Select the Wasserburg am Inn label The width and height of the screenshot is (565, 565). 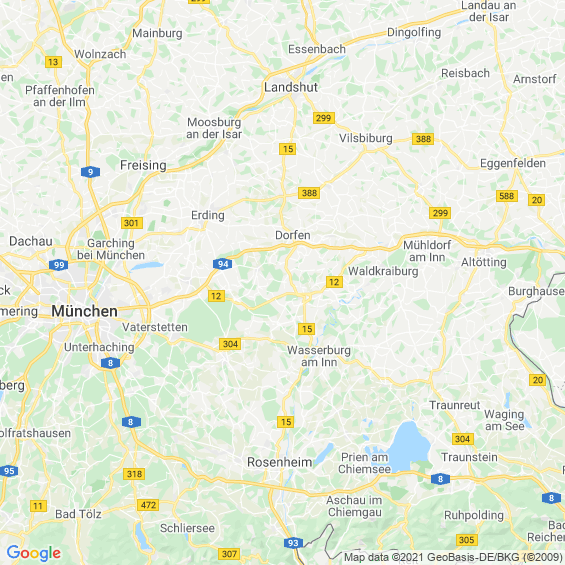point(319,356)
